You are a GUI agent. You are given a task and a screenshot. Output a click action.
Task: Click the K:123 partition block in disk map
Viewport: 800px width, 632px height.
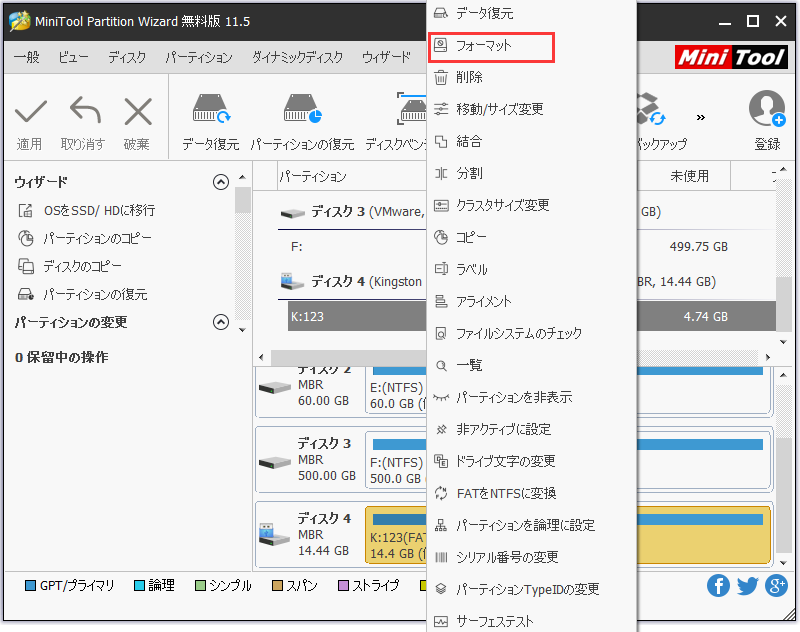[396, 535]
